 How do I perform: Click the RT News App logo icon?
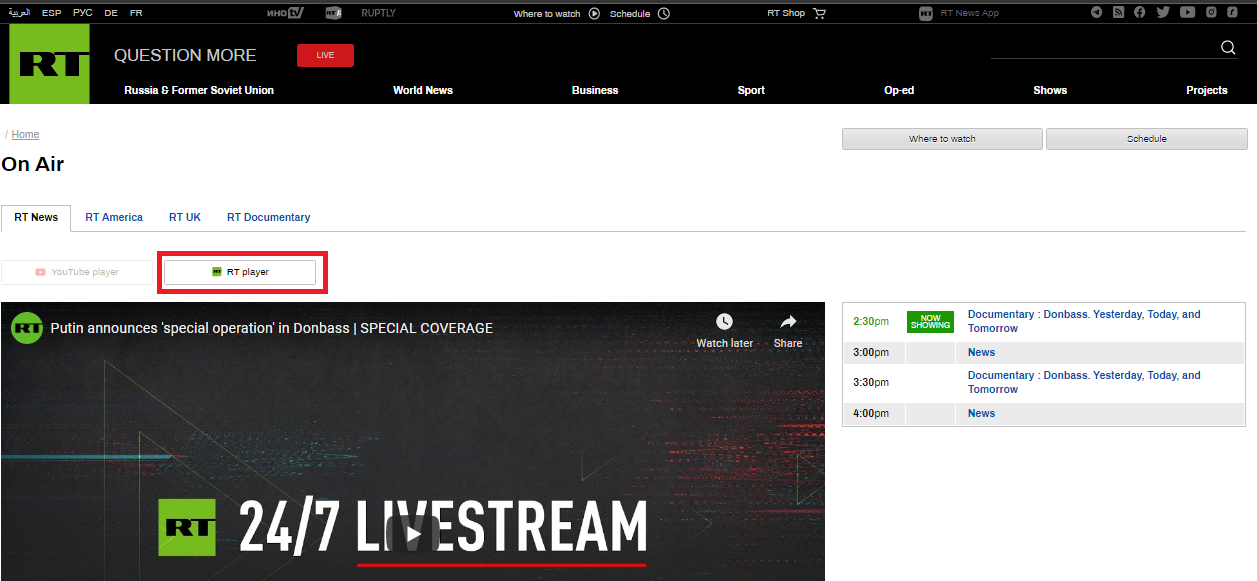click(926, 14)
